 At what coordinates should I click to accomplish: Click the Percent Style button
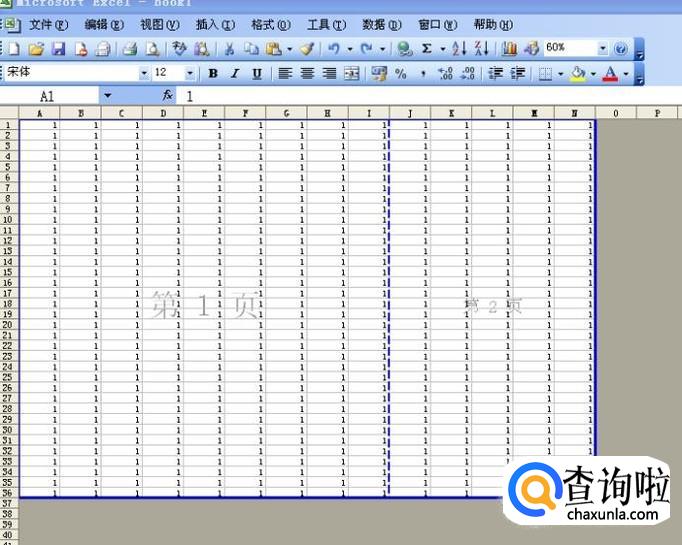coord(401,73)
